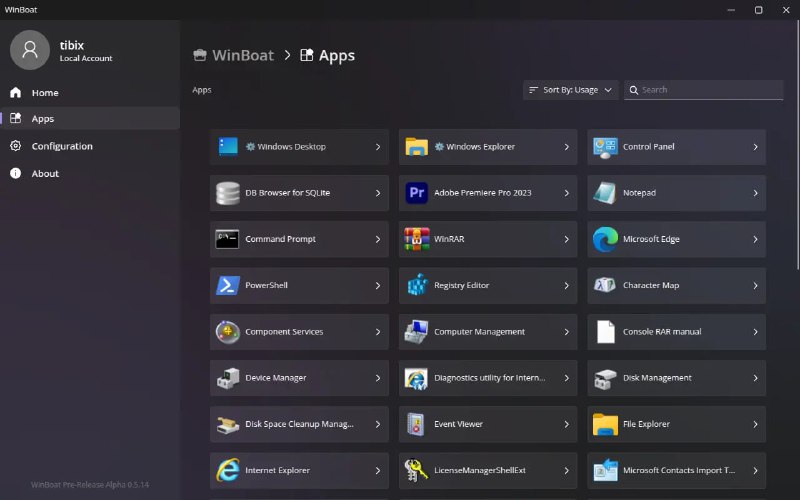Screen dimensions: 800x500
Task: Click the Internet Explorer app label
Action: click(277, 470)
